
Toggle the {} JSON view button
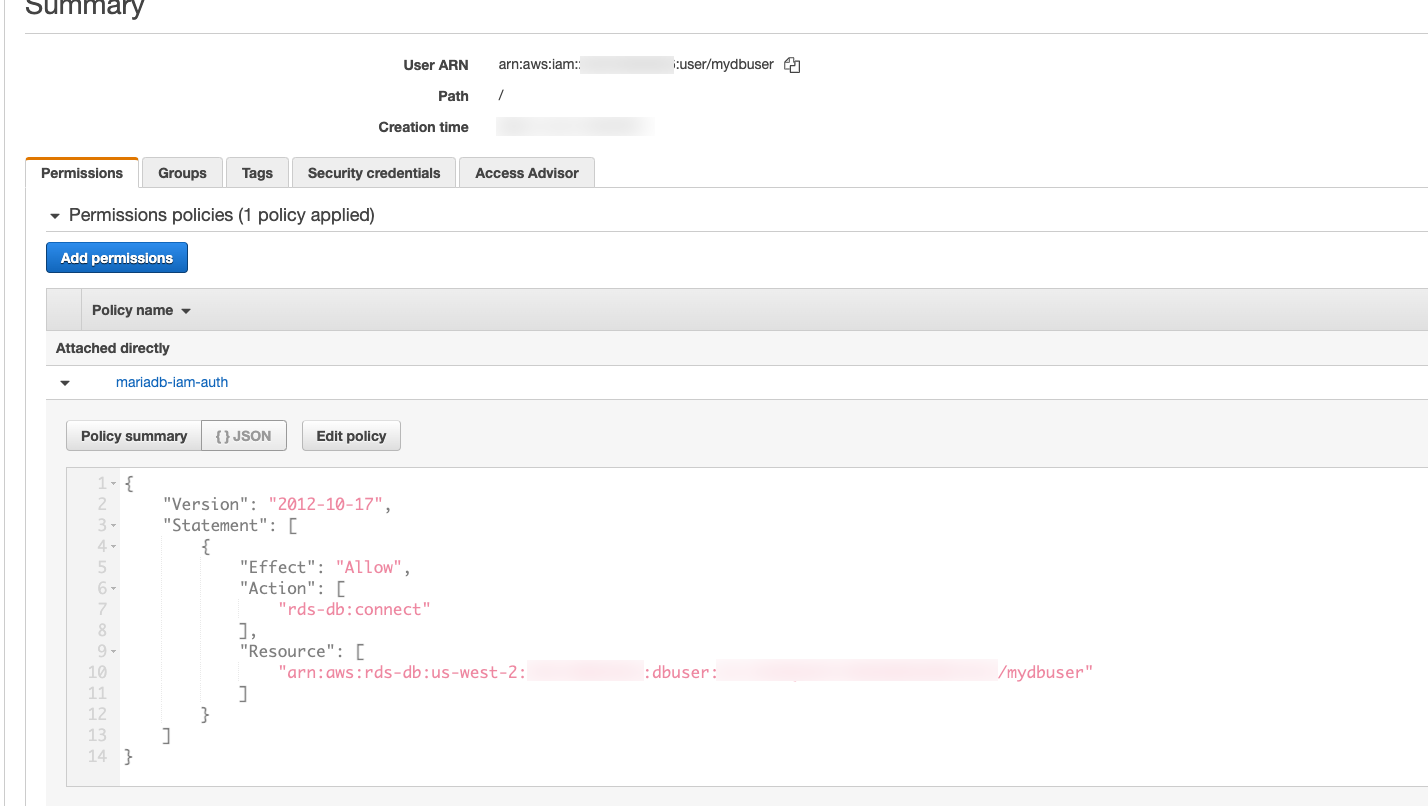[244, 436]
